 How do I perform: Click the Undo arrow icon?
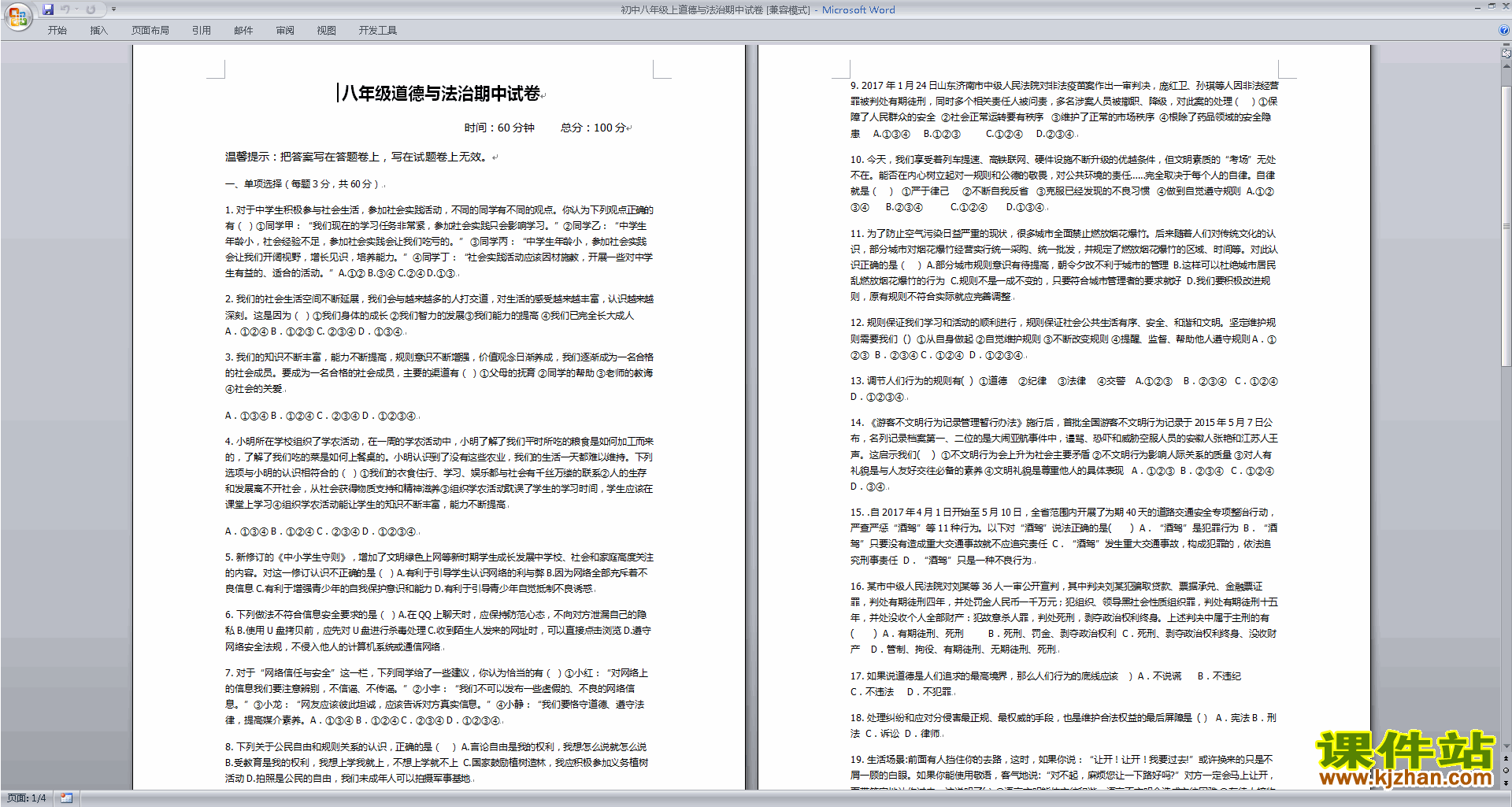coord(65,9)
